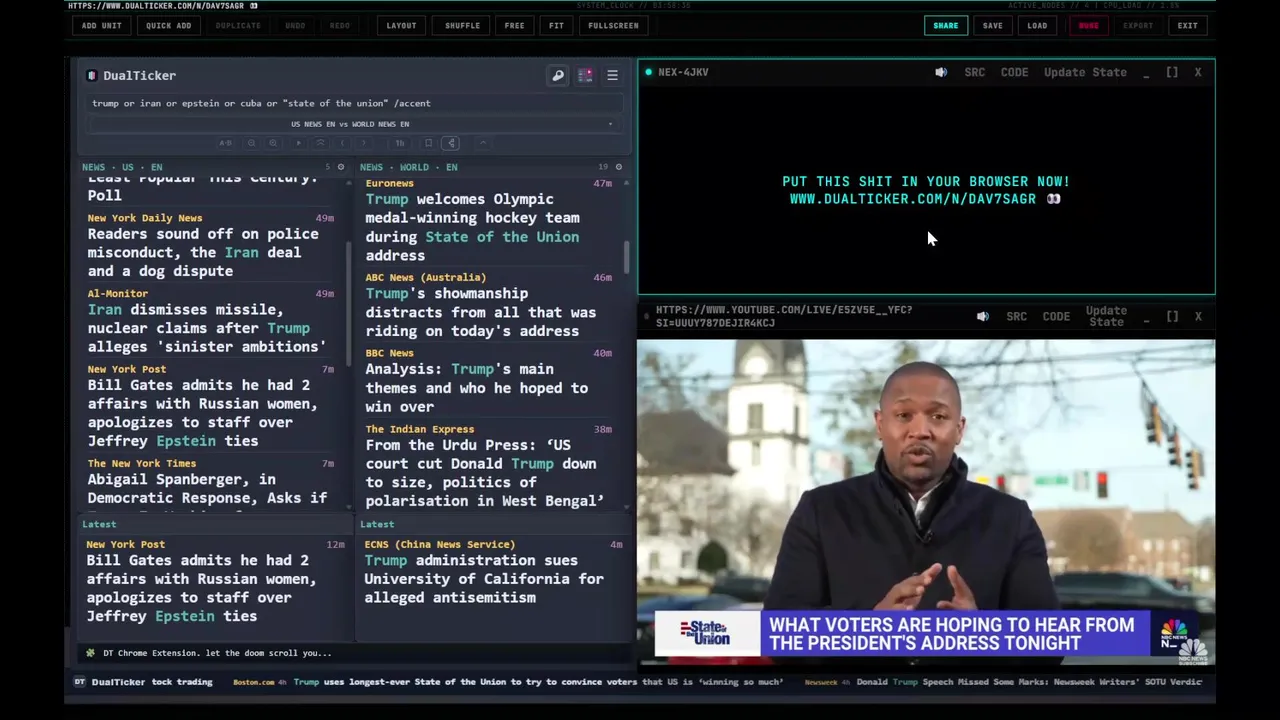Click the SAVE button
This screenshot has width=1280, height=720.
[992, 25]
